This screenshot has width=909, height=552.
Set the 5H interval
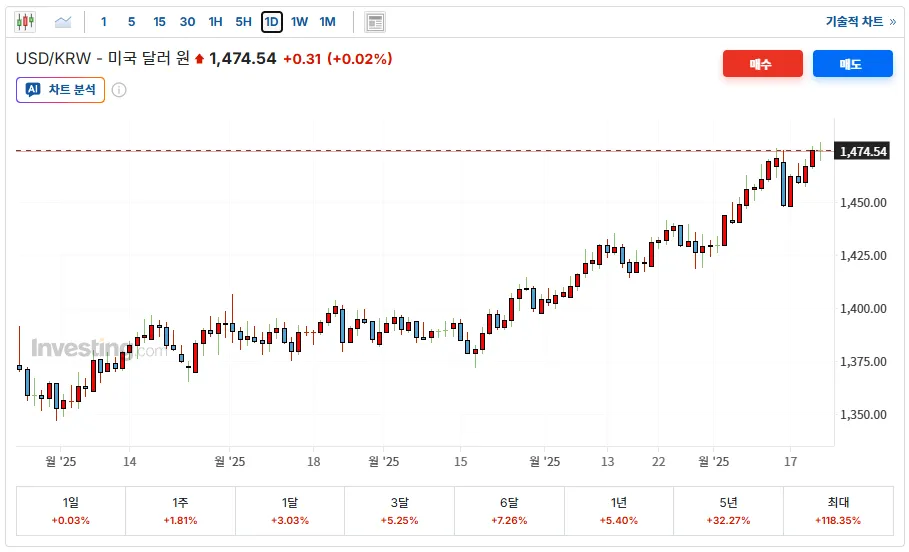[x=243, y=22]
